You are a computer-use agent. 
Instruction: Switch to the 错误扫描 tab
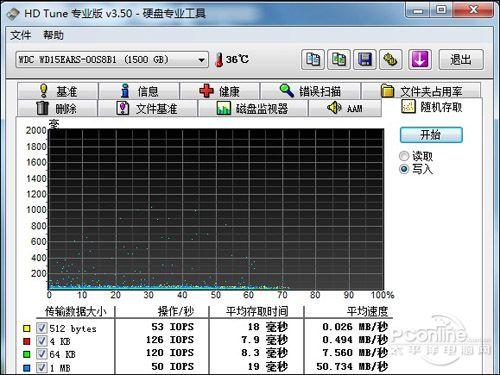click(x=310, y=91)
